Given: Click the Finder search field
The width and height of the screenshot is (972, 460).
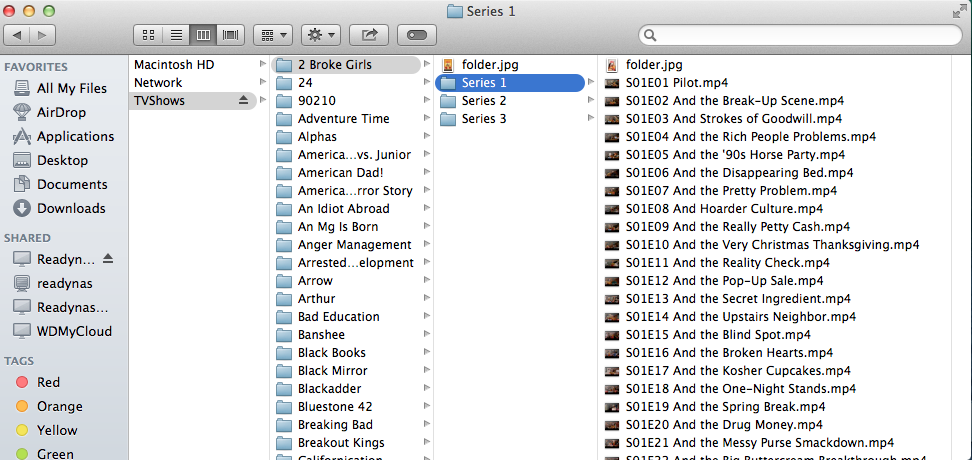Looking at the screenshot, I should [x=800, y=35].
